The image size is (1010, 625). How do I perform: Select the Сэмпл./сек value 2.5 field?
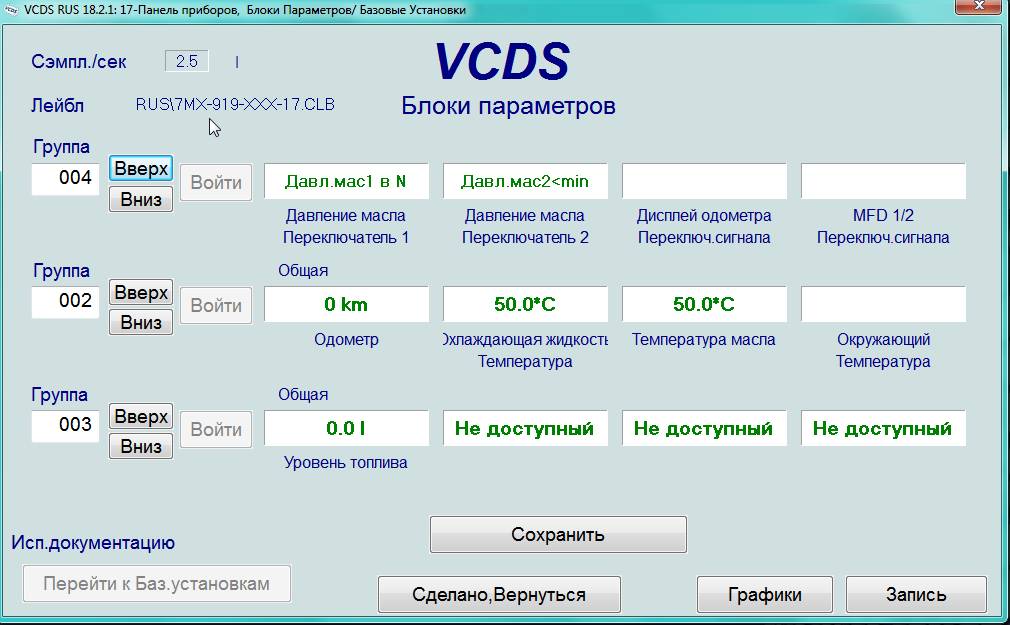[x=187, y=61]
